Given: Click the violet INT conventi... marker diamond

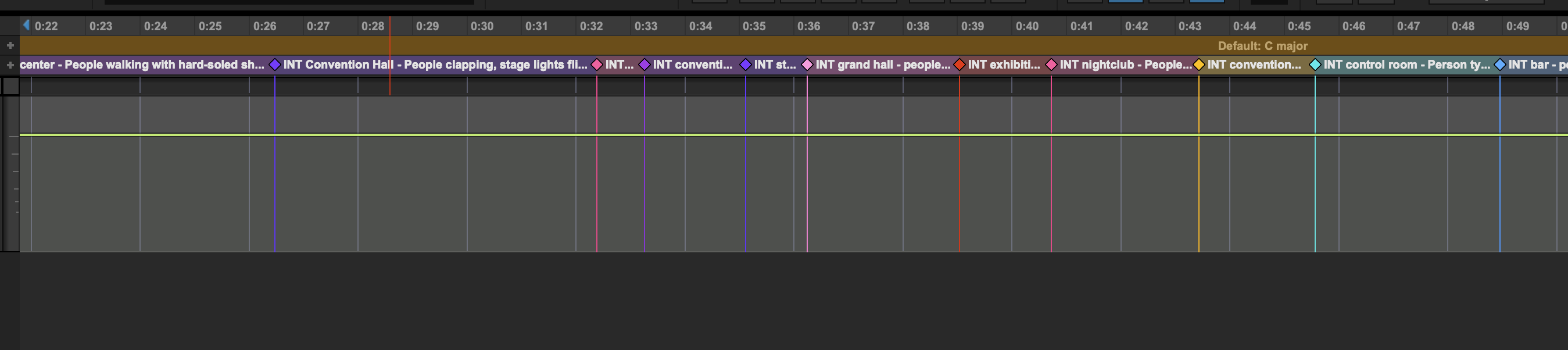Looking at the screenshot, I should [x=644, y=65].
